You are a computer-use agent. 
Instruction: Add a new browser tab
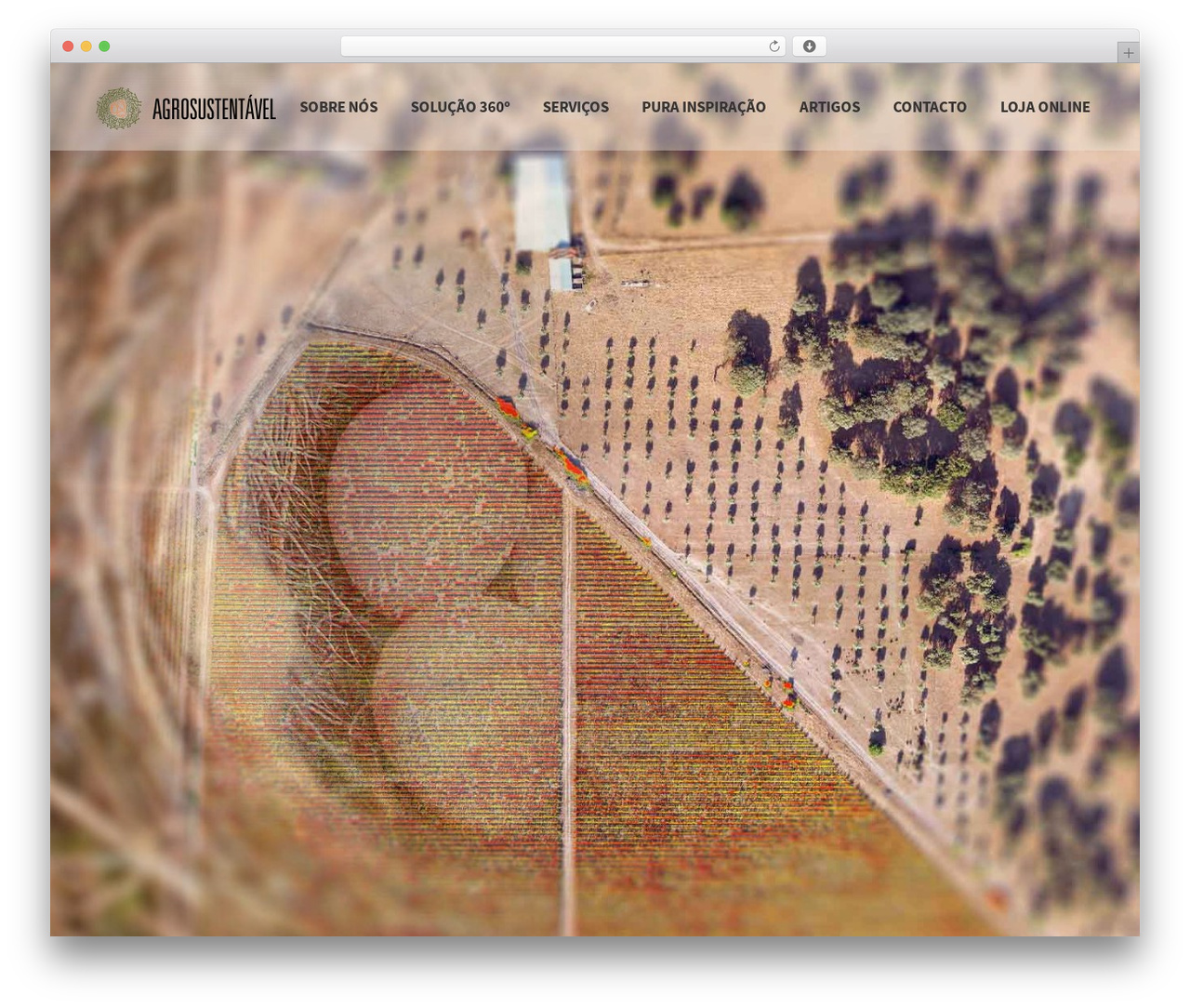coord(1128,53)
